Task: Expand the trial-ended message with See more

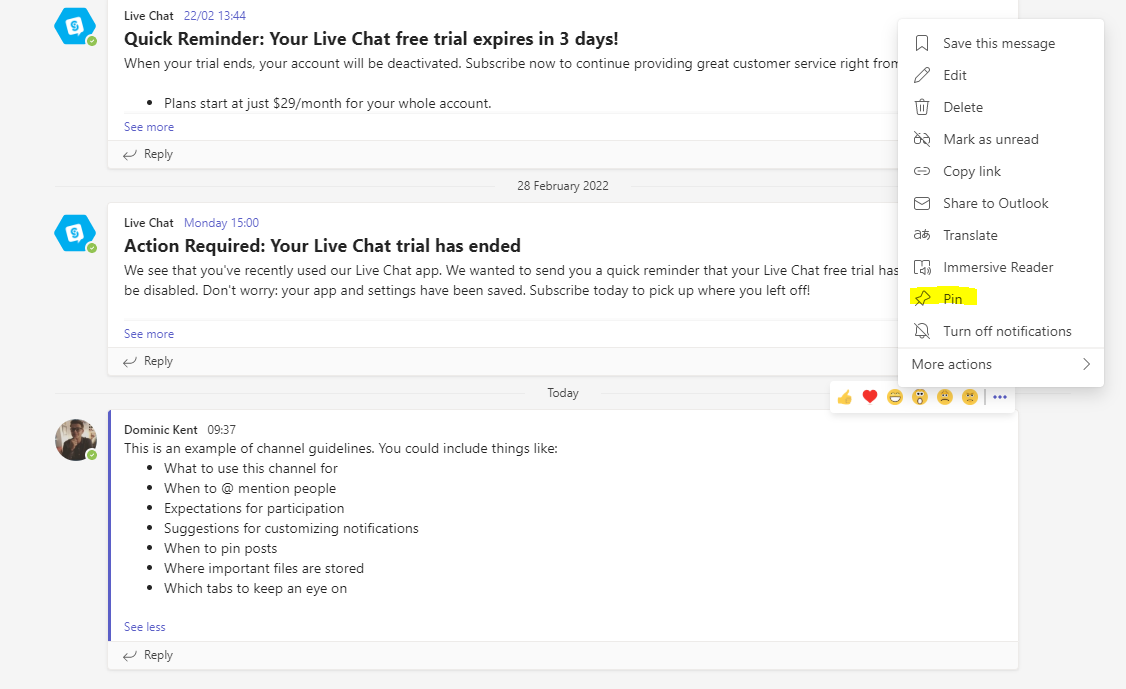Action: pos(148,333)
